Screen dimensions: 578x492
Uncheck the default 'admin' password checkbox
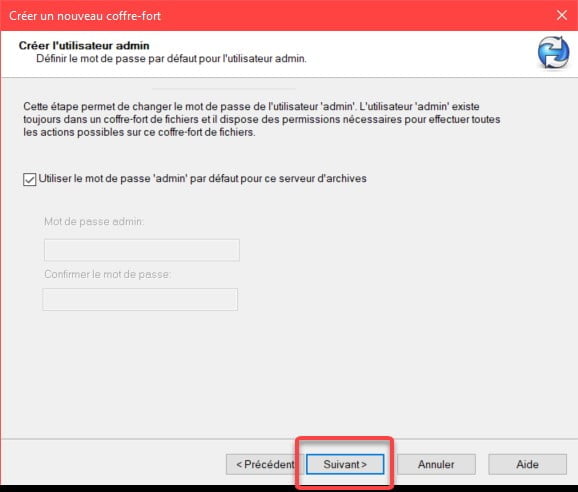click(29, 179)
